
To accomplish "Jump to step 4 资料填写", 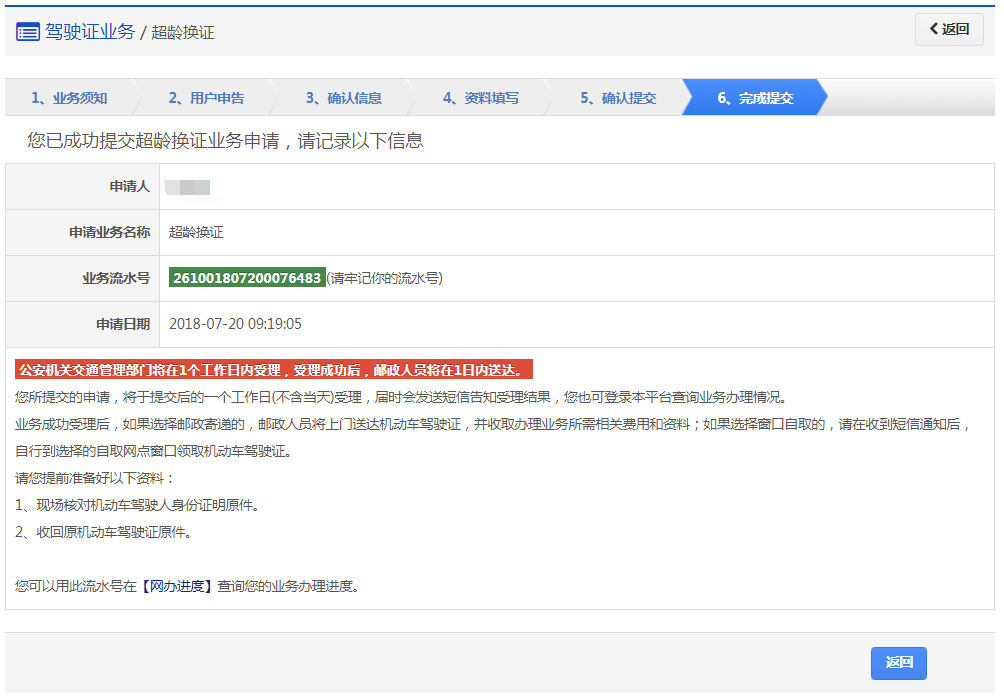I will coord(481,98).
